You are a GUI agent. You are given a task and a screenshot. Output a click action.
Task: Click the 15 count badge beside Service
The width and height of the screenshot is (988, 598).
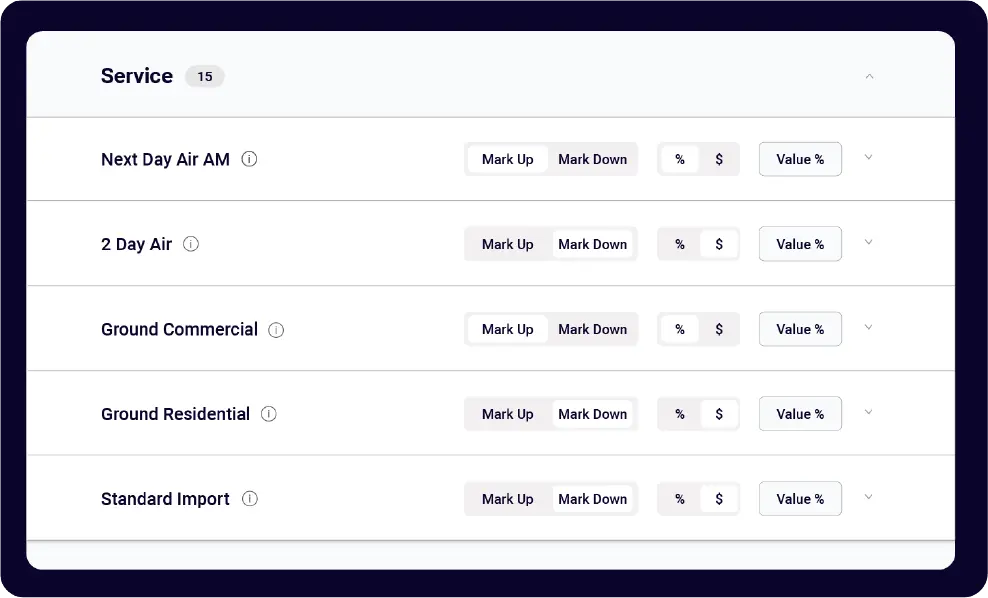click(x=205, y=76)
